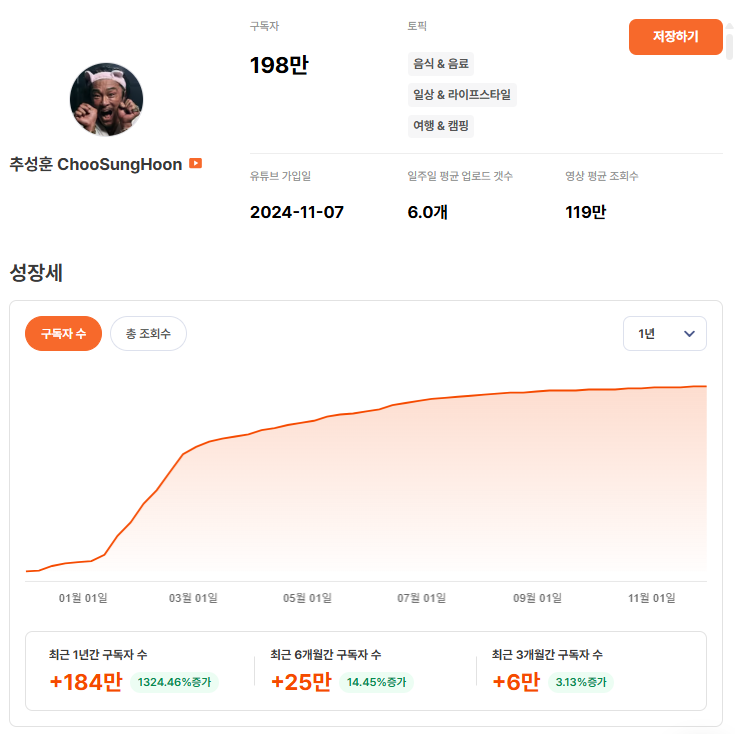Open the 1년 period dropdown
This screenshot has width=735, height=734.
click(x=664, y=334)
